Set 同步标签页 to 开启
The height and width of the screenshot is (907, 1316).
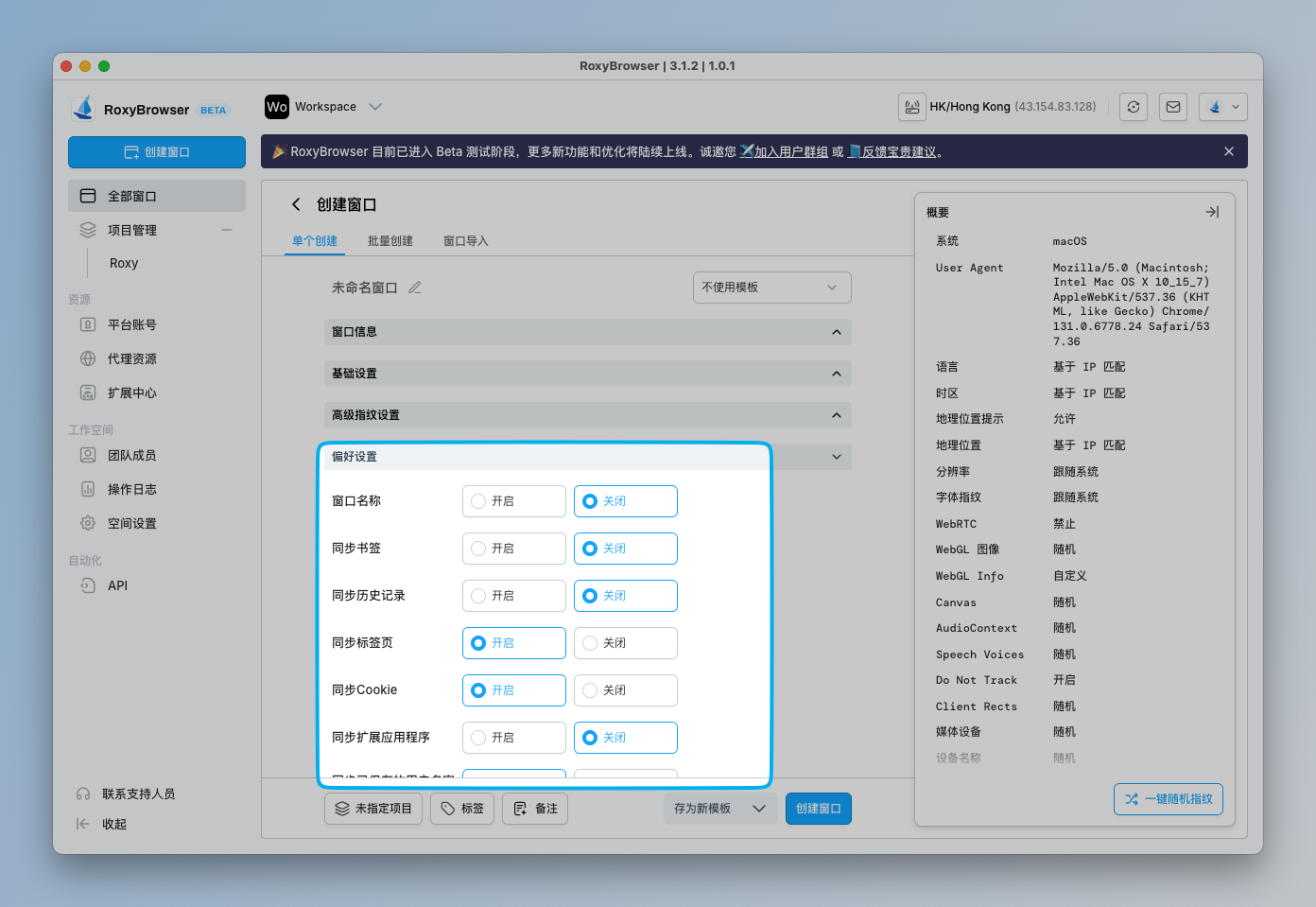[514, 643]
